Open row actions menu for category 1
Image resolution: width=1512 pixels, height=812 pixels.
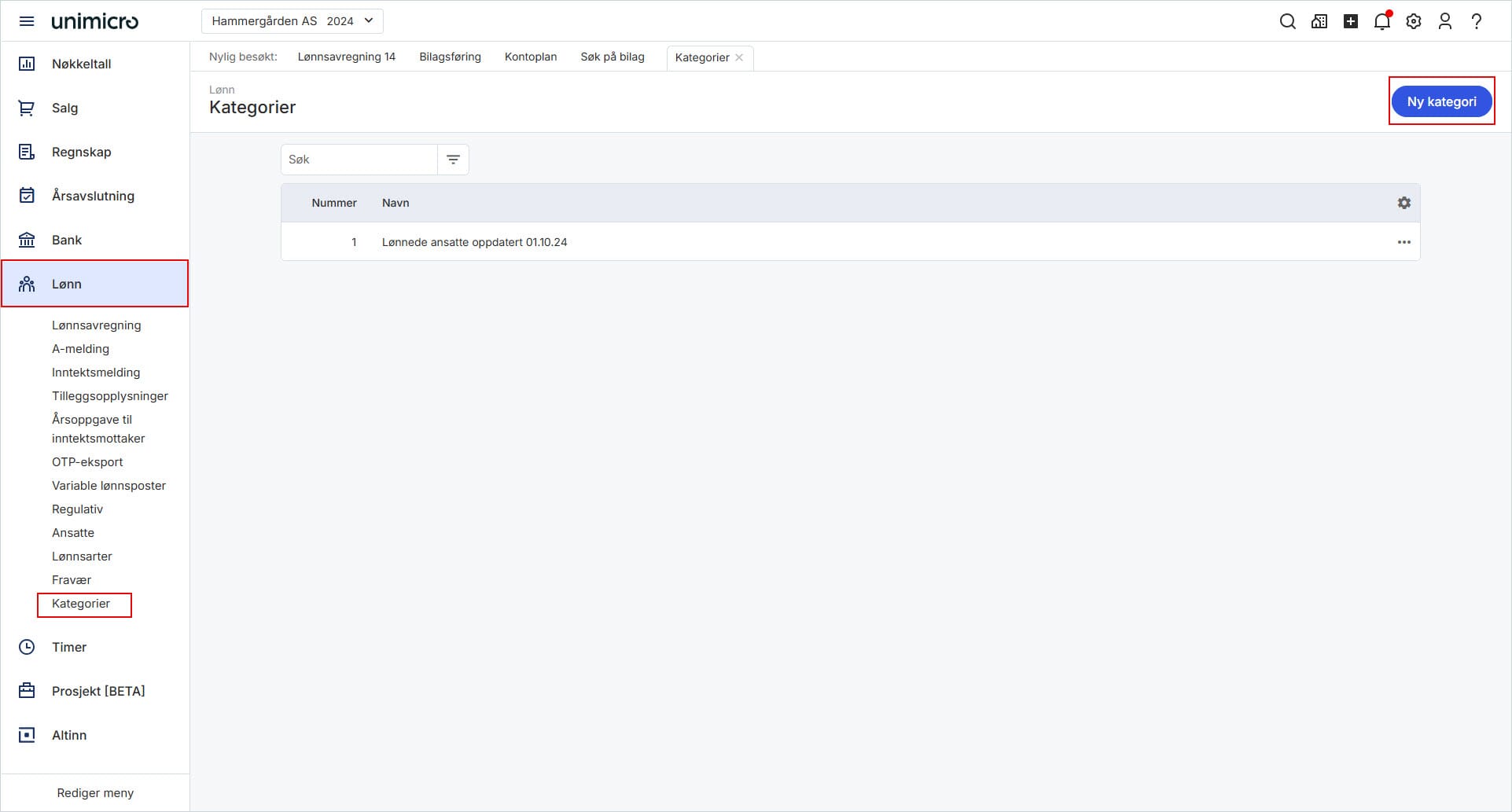point(1404,242)
